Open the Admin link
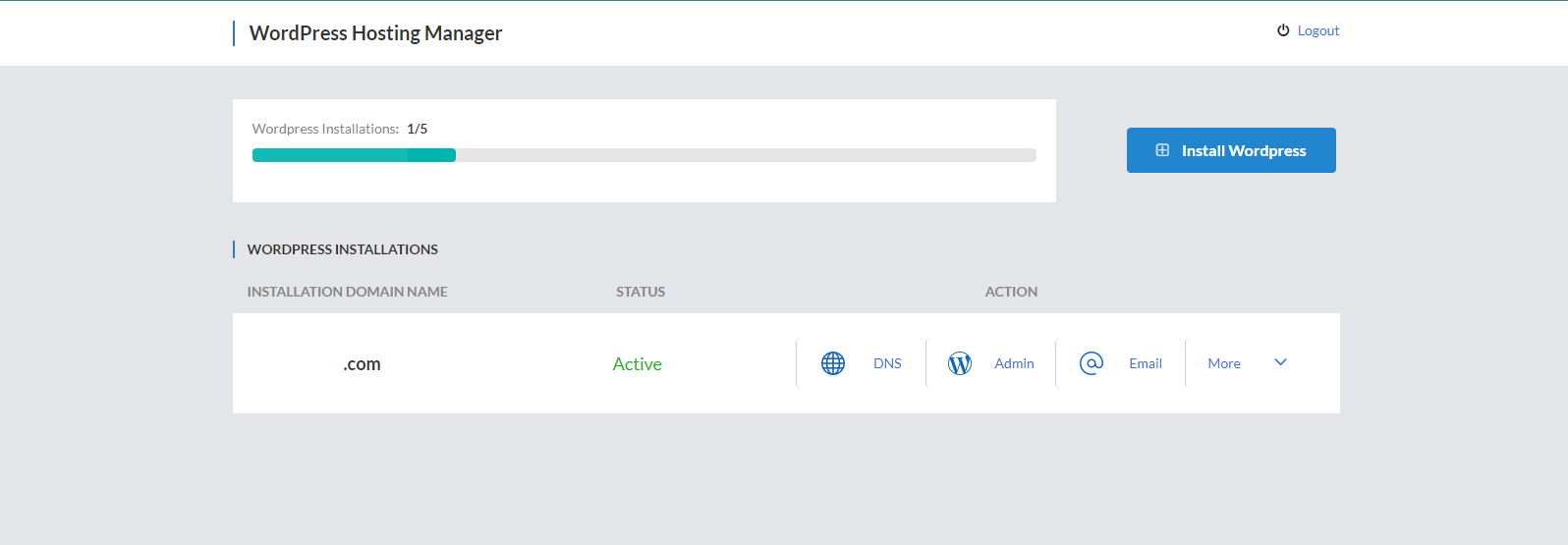The height and width of the screenshot is (545, 1568). [1014, 363]
